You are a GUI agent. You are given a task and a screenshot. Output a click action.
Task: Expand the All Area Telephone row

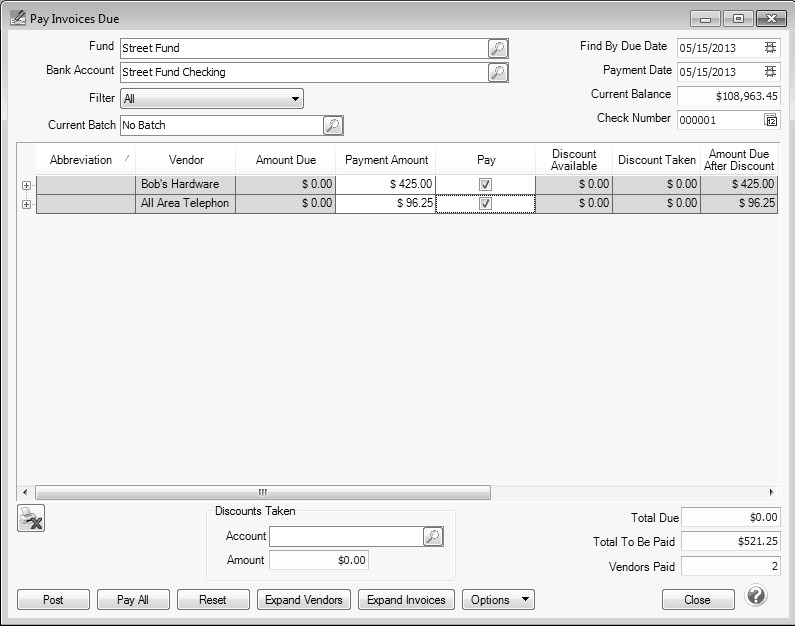[x=26, y=204]
